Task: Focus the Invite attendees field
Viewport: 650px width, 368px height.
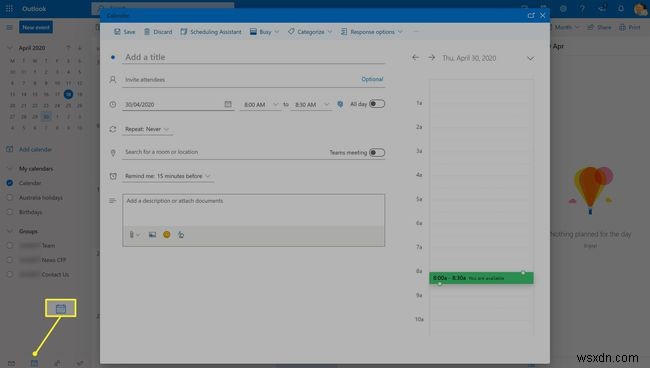Action: [x=240, y=80]
